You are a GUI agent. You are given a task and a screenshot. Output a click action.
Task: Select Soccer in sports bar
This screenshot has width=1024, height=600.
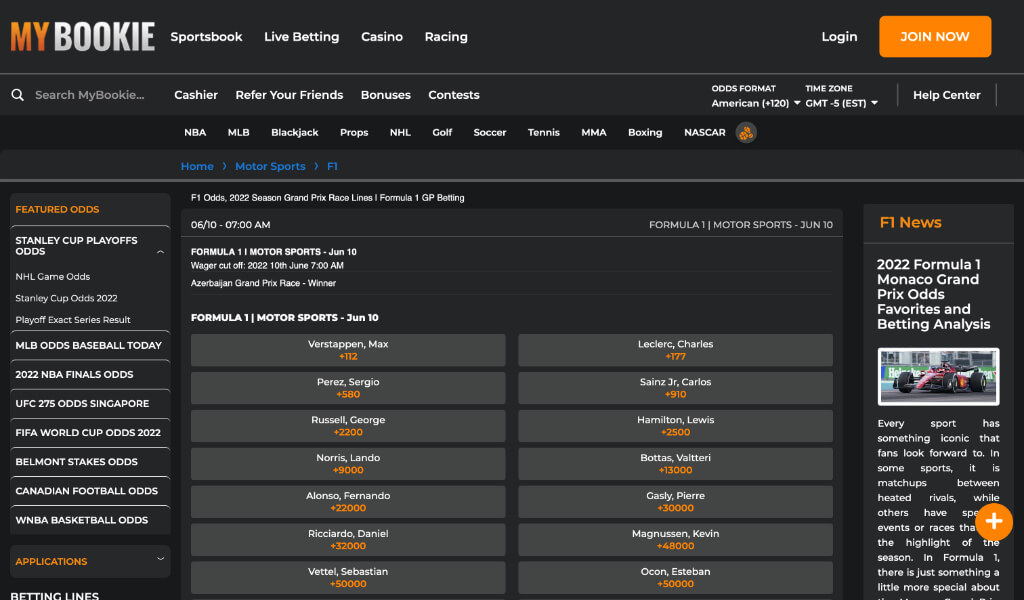(490, 133)
